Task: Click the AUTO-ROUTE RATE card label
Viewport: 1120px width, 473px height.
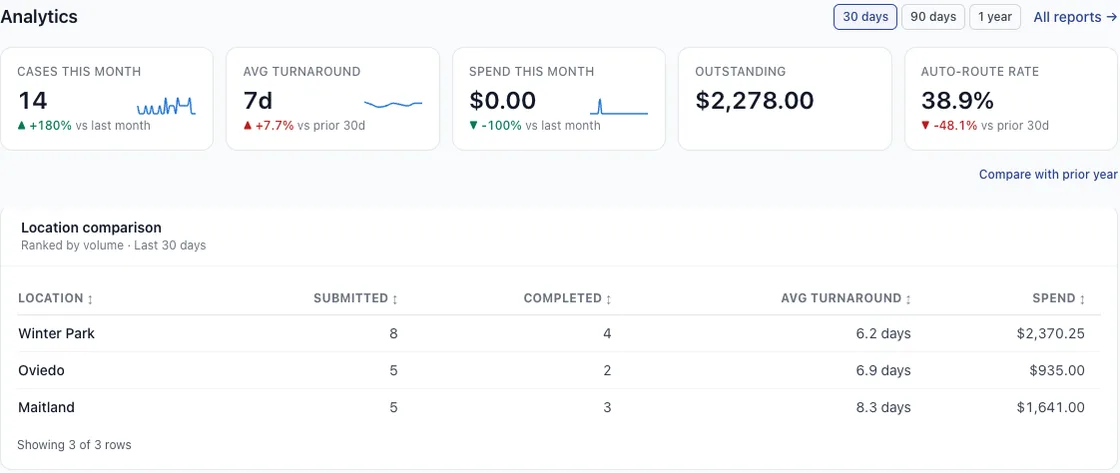Action: point(980,71)
